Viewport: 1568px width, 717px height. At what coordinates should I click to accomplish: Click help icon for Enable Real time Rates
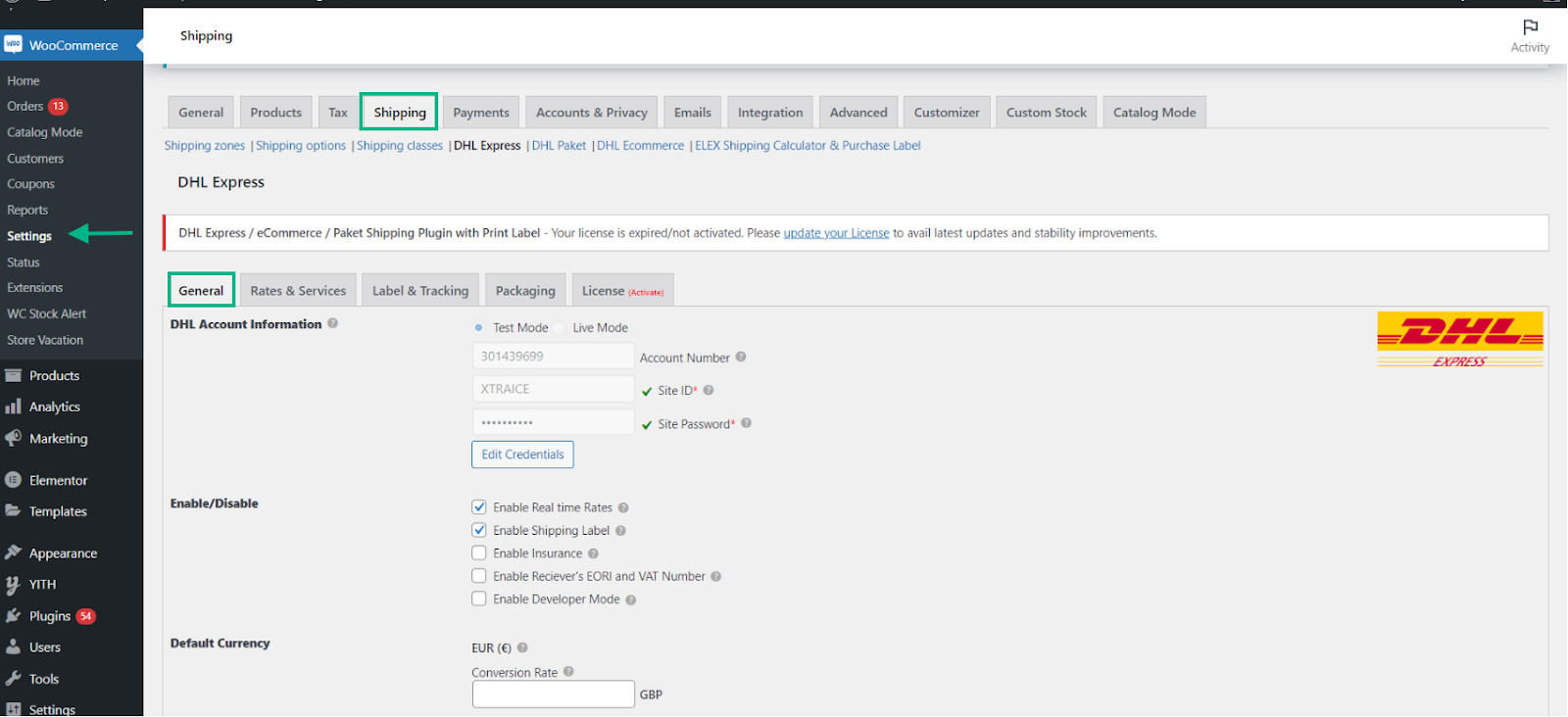click(x=623, y=507)
